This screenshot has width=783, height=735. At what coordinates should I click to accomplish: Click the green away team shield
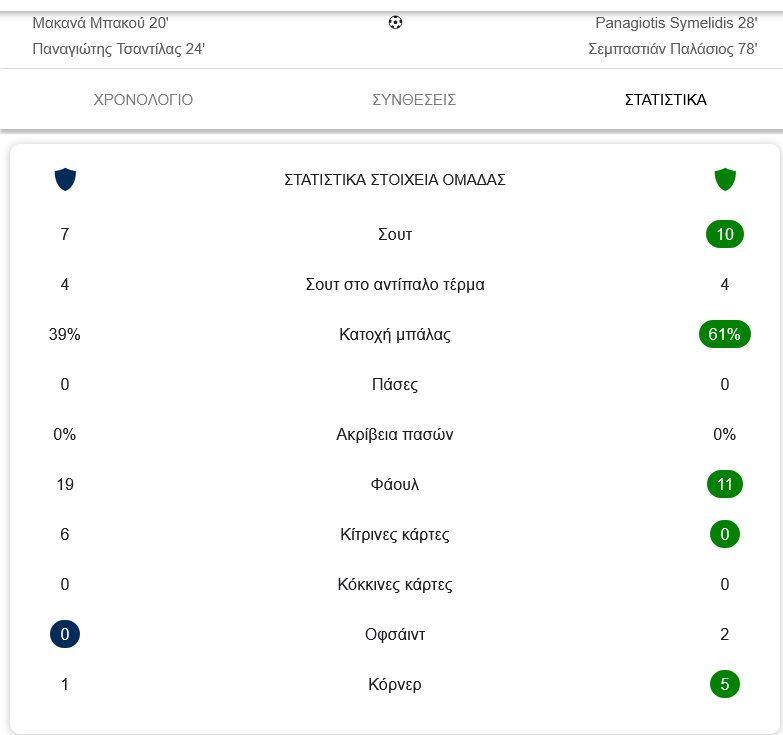[x=725, y=179]
